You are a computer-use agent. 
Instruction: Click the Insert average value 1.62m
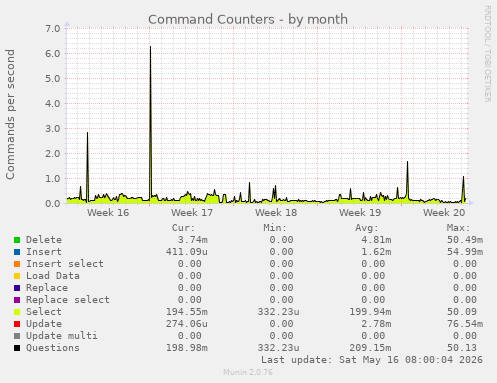click(x=376, y=252)
